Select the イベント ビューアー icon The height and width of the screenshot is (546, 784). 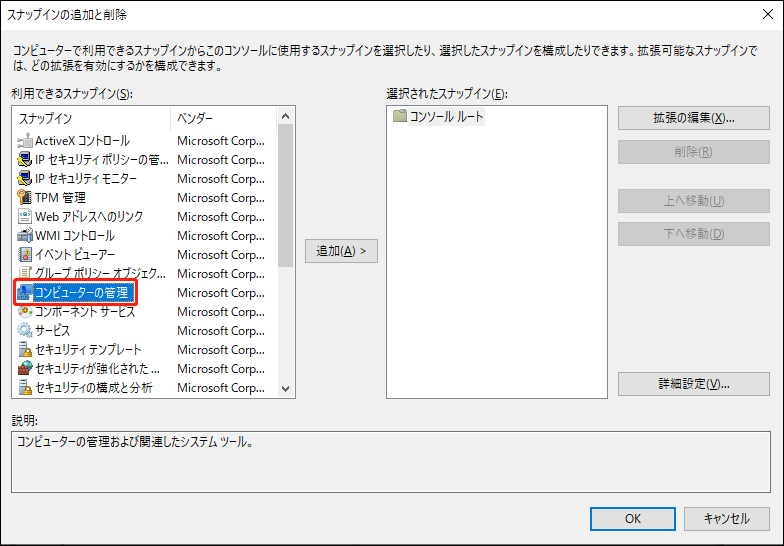[x=25, y=255]
